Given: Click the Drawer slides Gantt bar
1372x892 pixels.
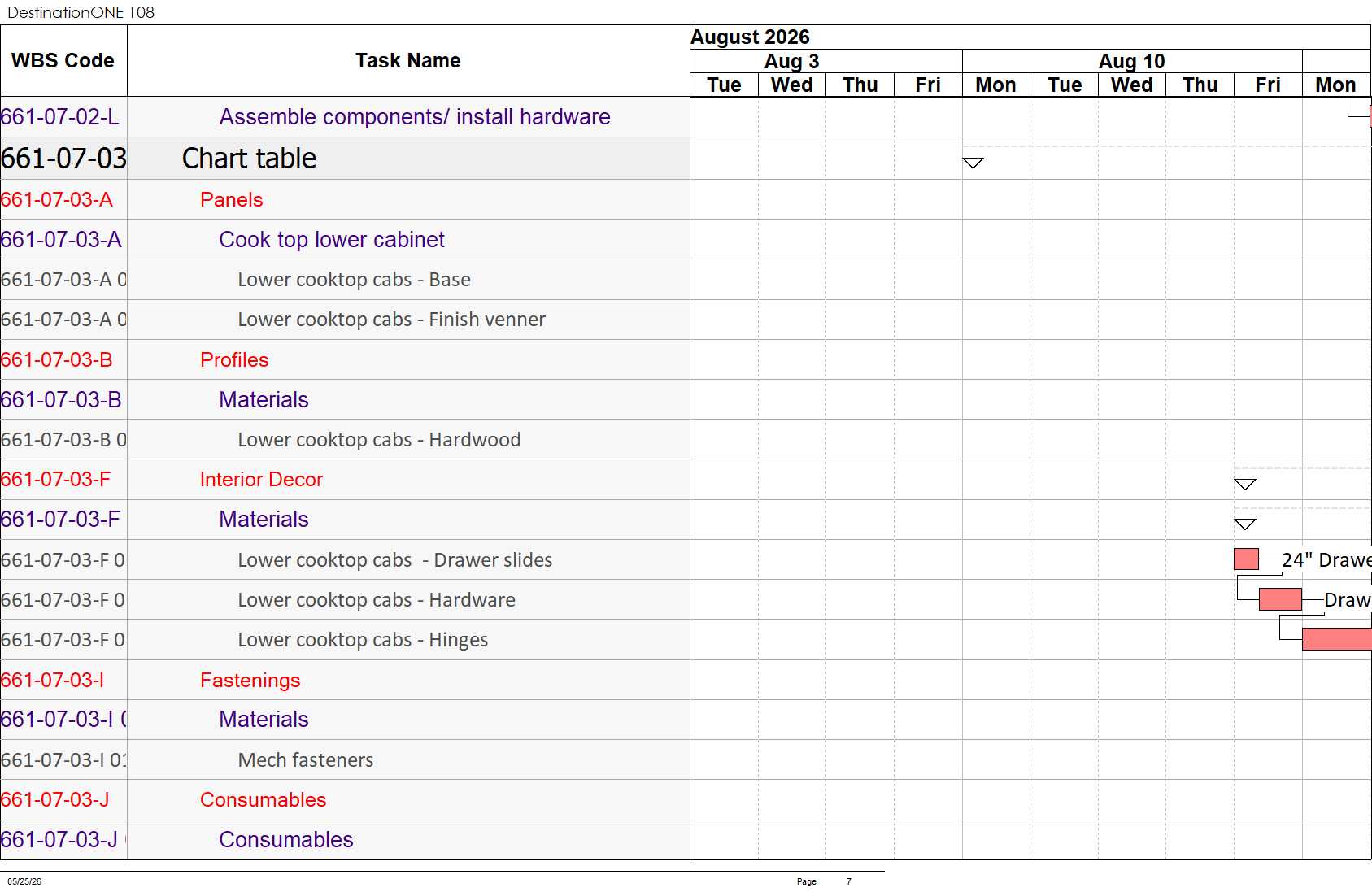Looking at the screenshot, I should coord(1246,559).
